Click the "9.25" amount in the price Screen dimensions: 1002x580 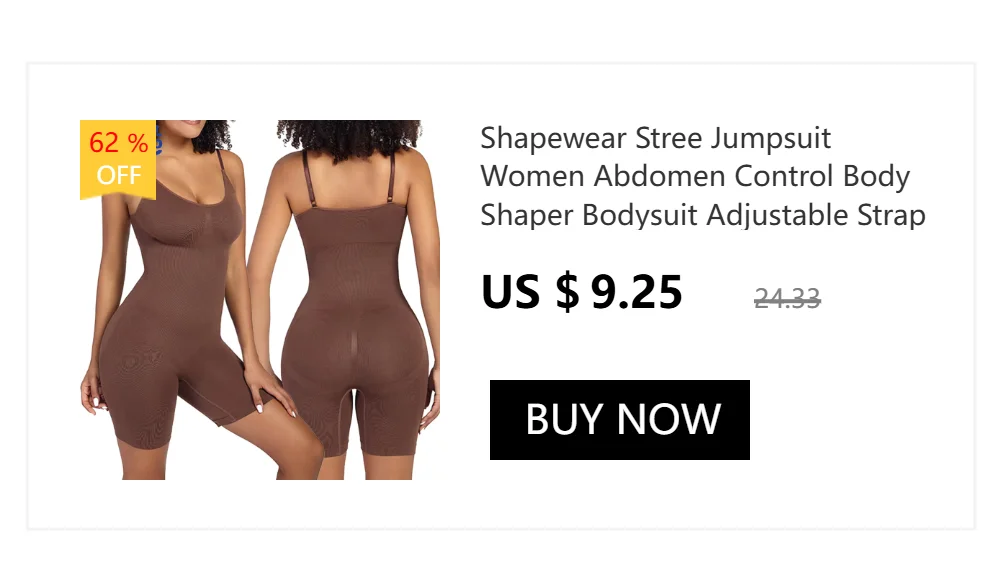click(x=636, y=292)
